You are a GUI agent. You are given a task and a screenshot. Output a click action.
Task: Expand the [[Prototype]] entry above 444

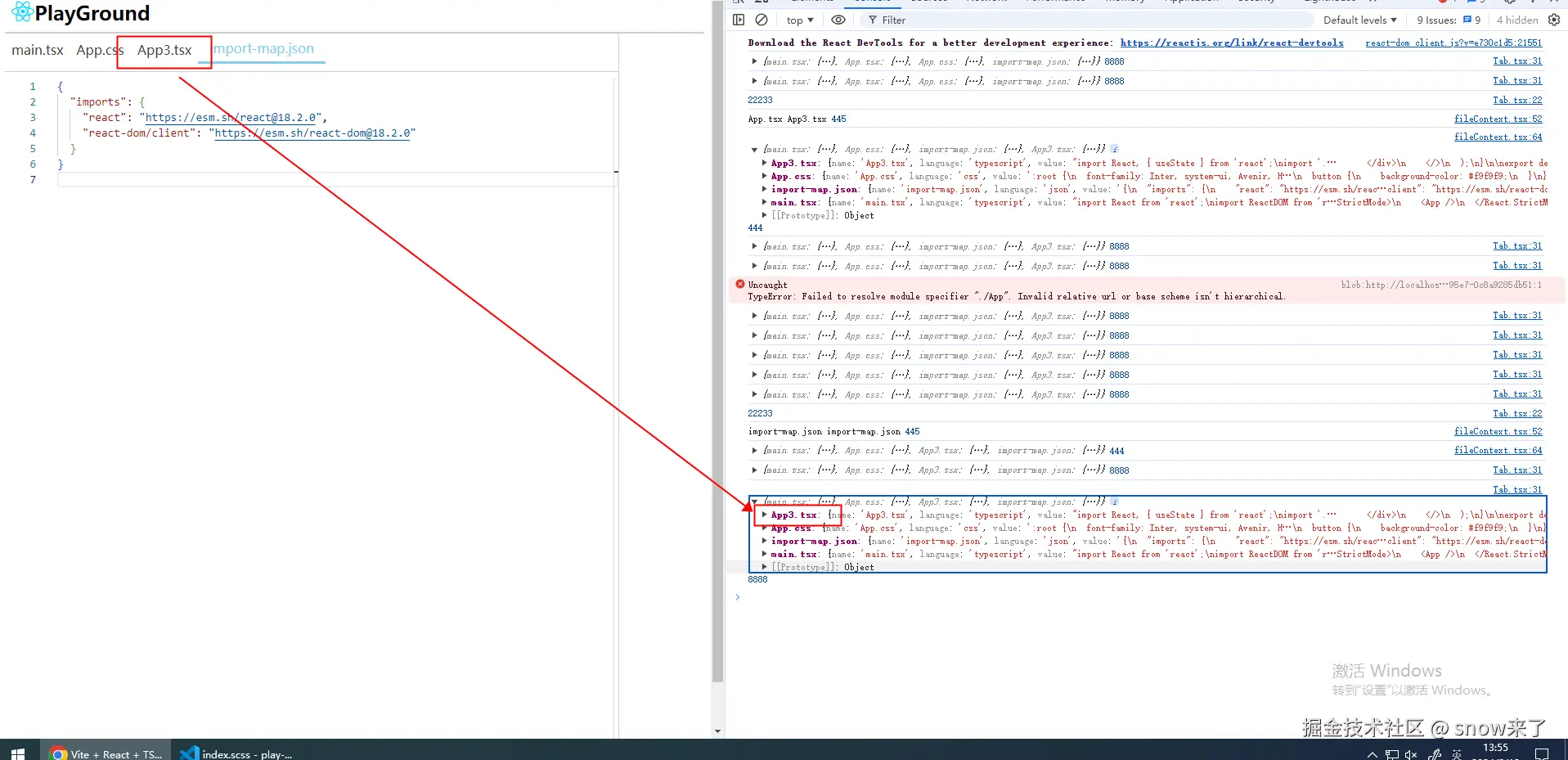point(765,215)
